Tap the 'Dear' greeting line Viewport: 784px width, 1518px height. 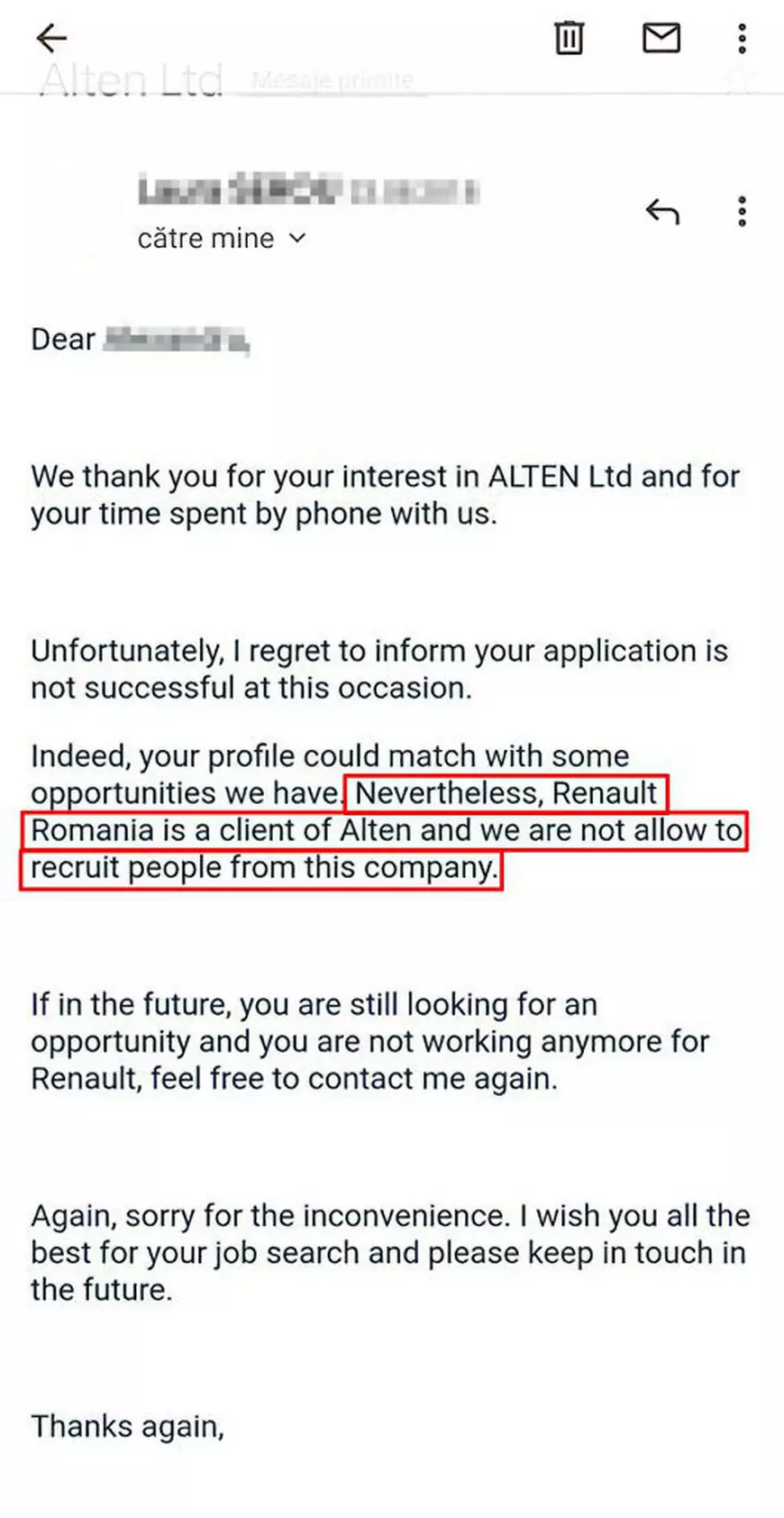[x=140, y=340]
